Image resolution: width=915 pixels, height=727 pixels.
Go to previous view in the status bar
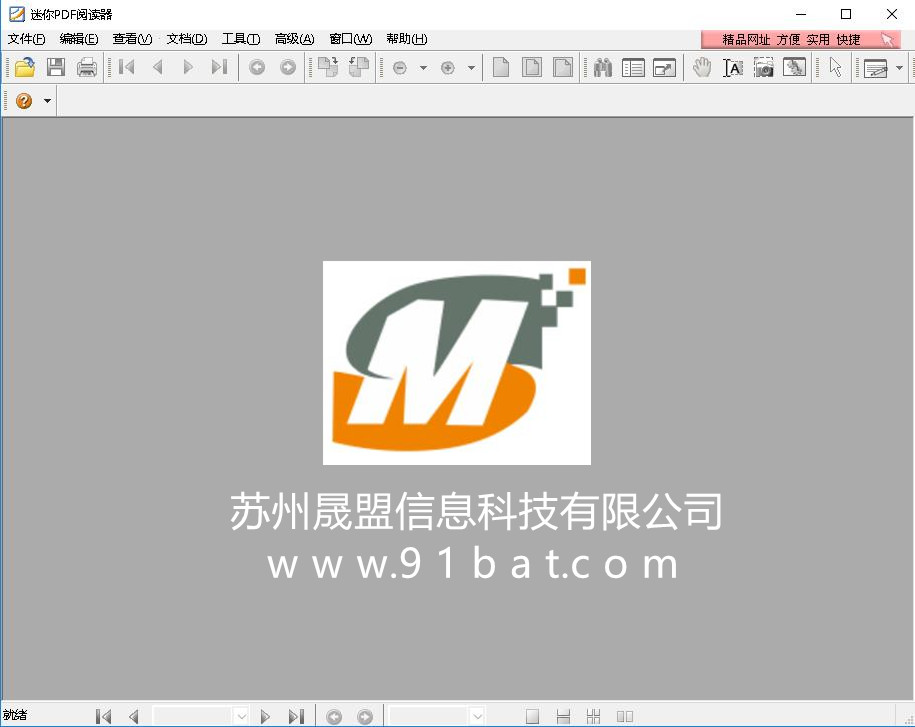coord(334,716)
